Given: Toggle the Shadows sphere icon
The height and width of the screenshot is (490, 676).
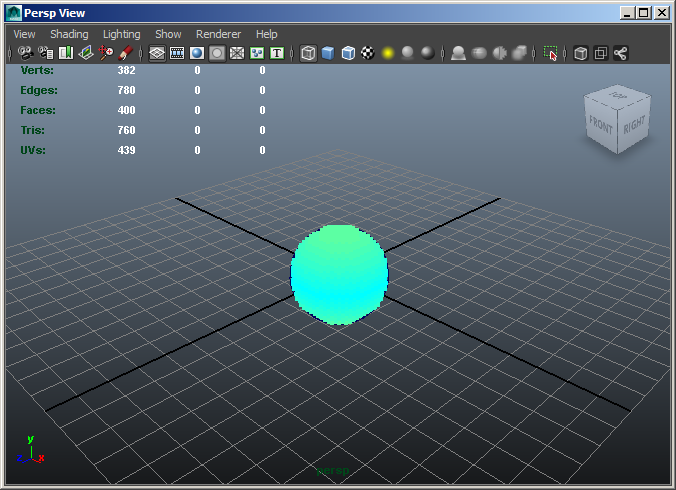Looking at the screenshot, I should (x=408, y=53).
